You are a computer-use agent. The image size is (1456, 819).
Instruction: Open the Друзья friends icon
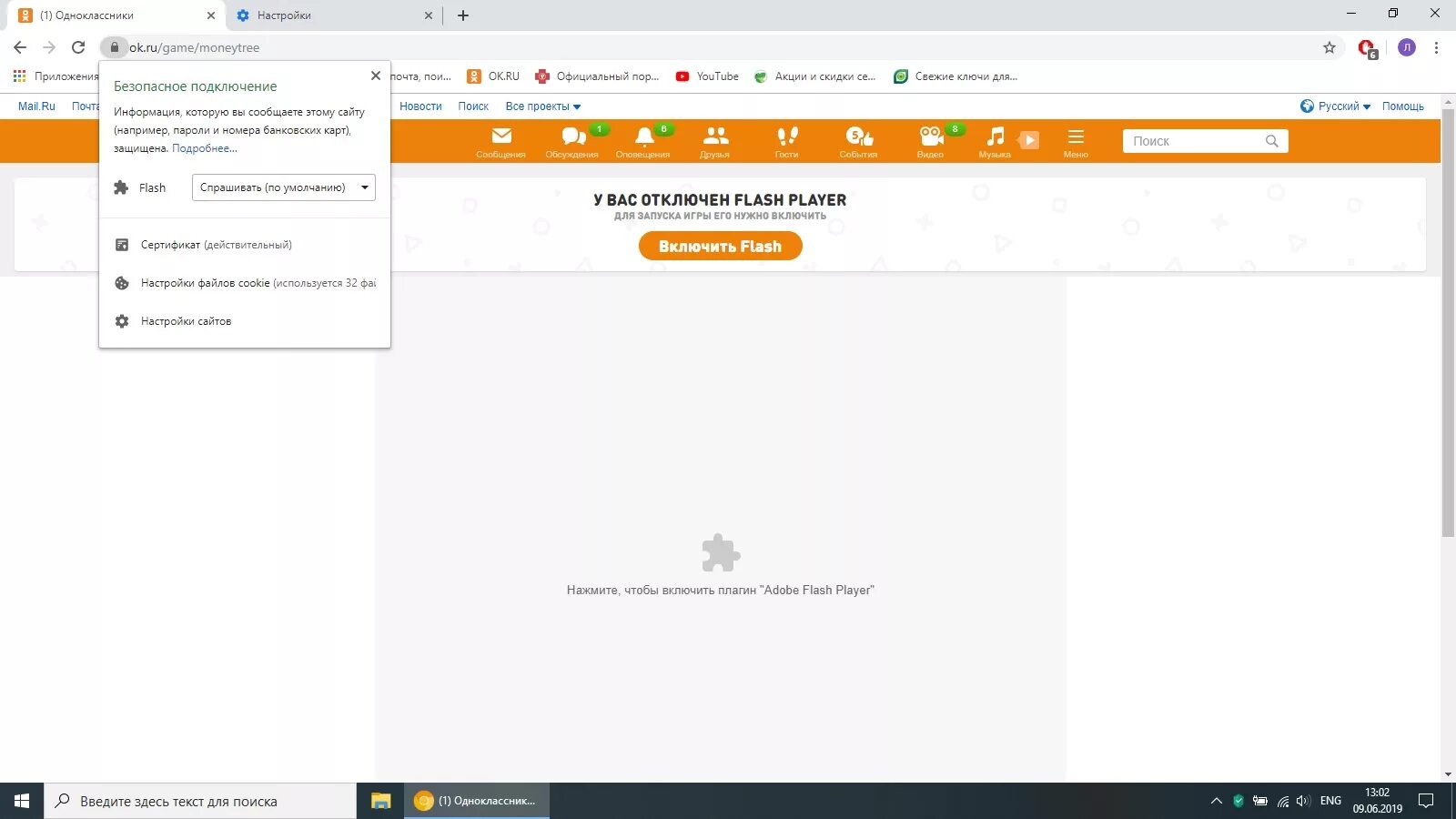(715, 141)
